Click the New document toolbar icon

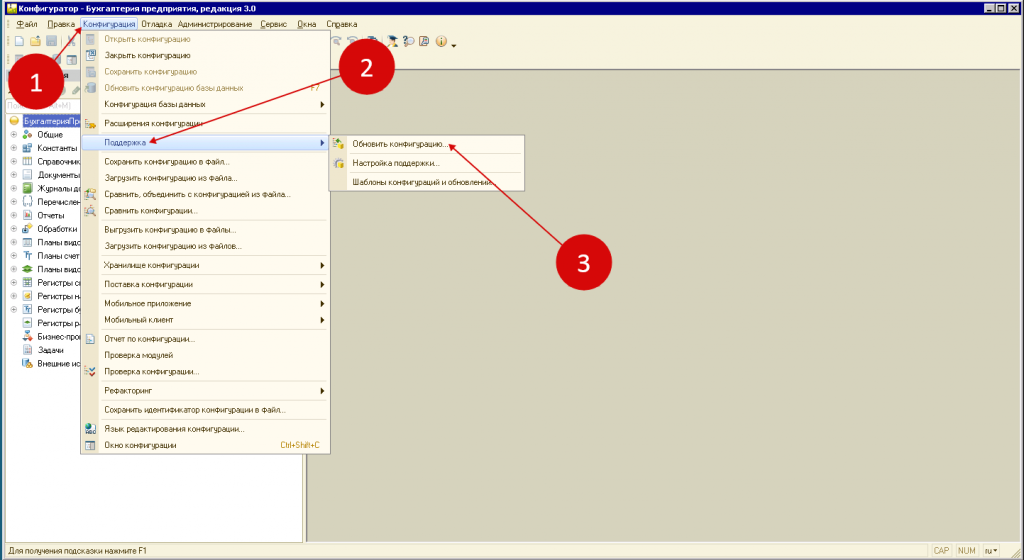pos(20,41)
